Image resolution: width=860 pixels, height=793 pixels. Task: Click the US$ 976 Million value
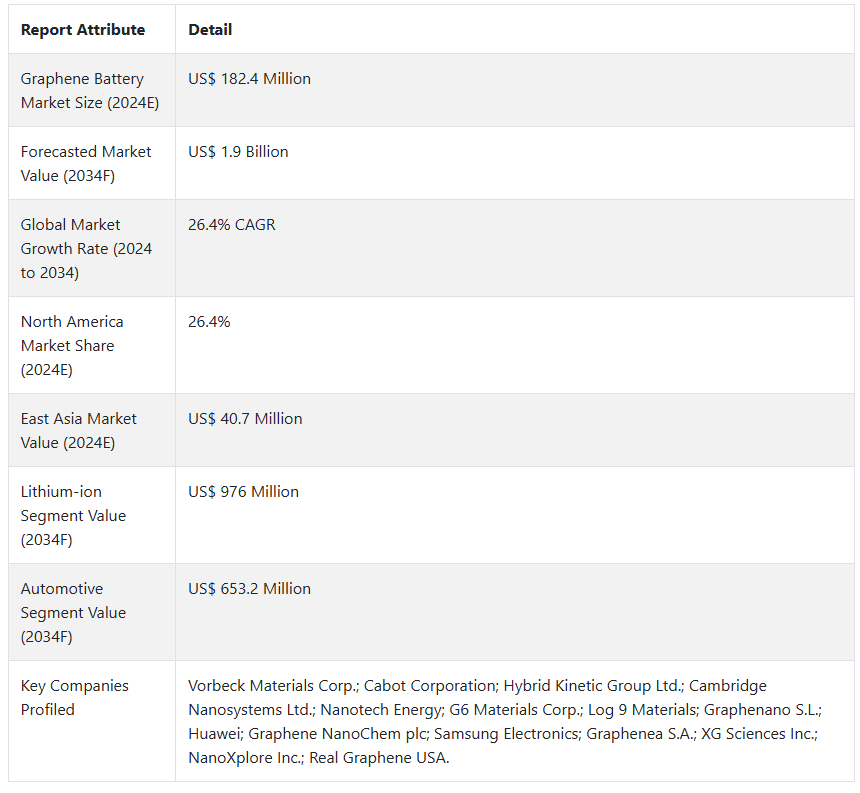tap(243, 492)
